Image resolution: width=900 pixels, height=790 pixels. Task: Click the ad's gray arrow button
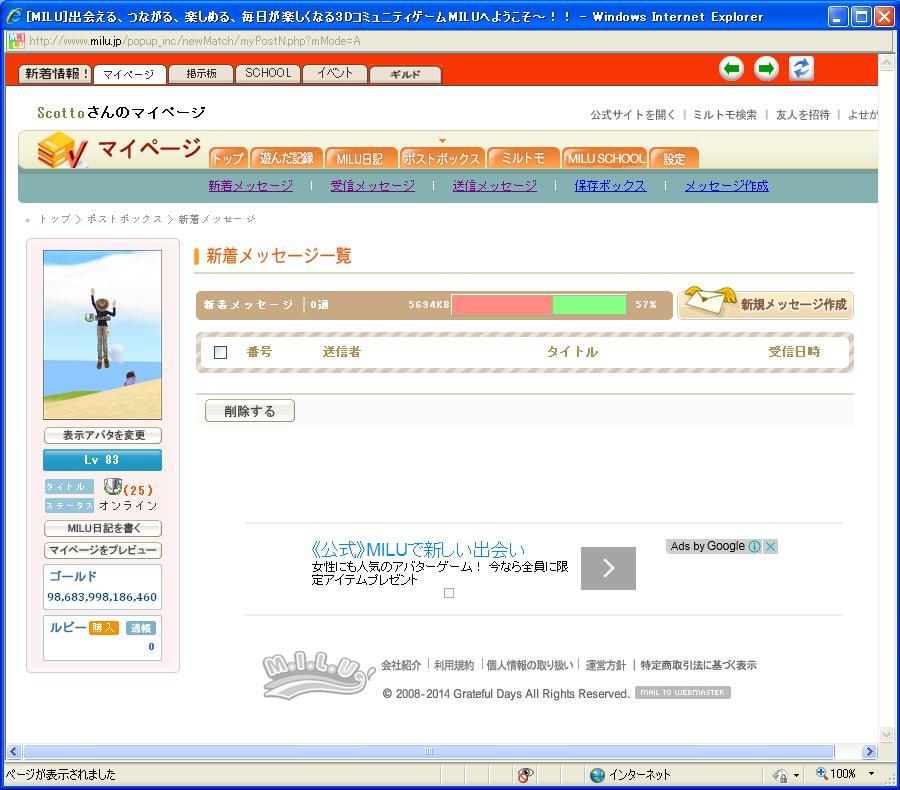point(608,568)
